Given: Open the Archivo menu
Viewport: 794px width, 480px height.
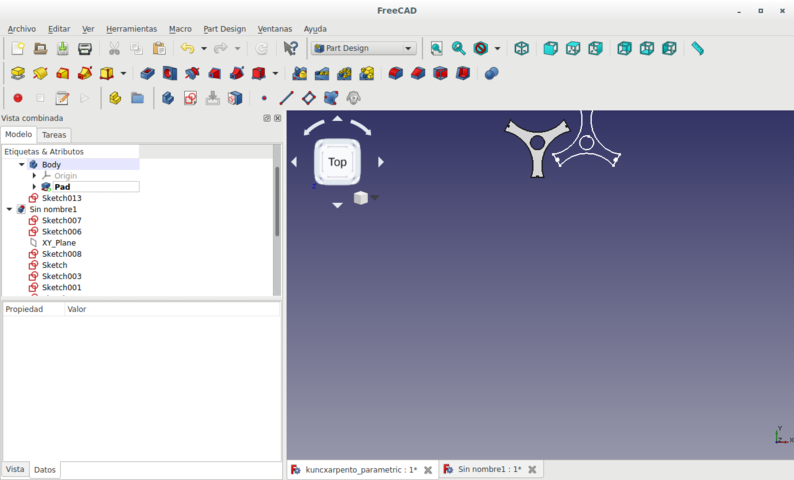Looking at the screenshot, I should coord(22,29).
